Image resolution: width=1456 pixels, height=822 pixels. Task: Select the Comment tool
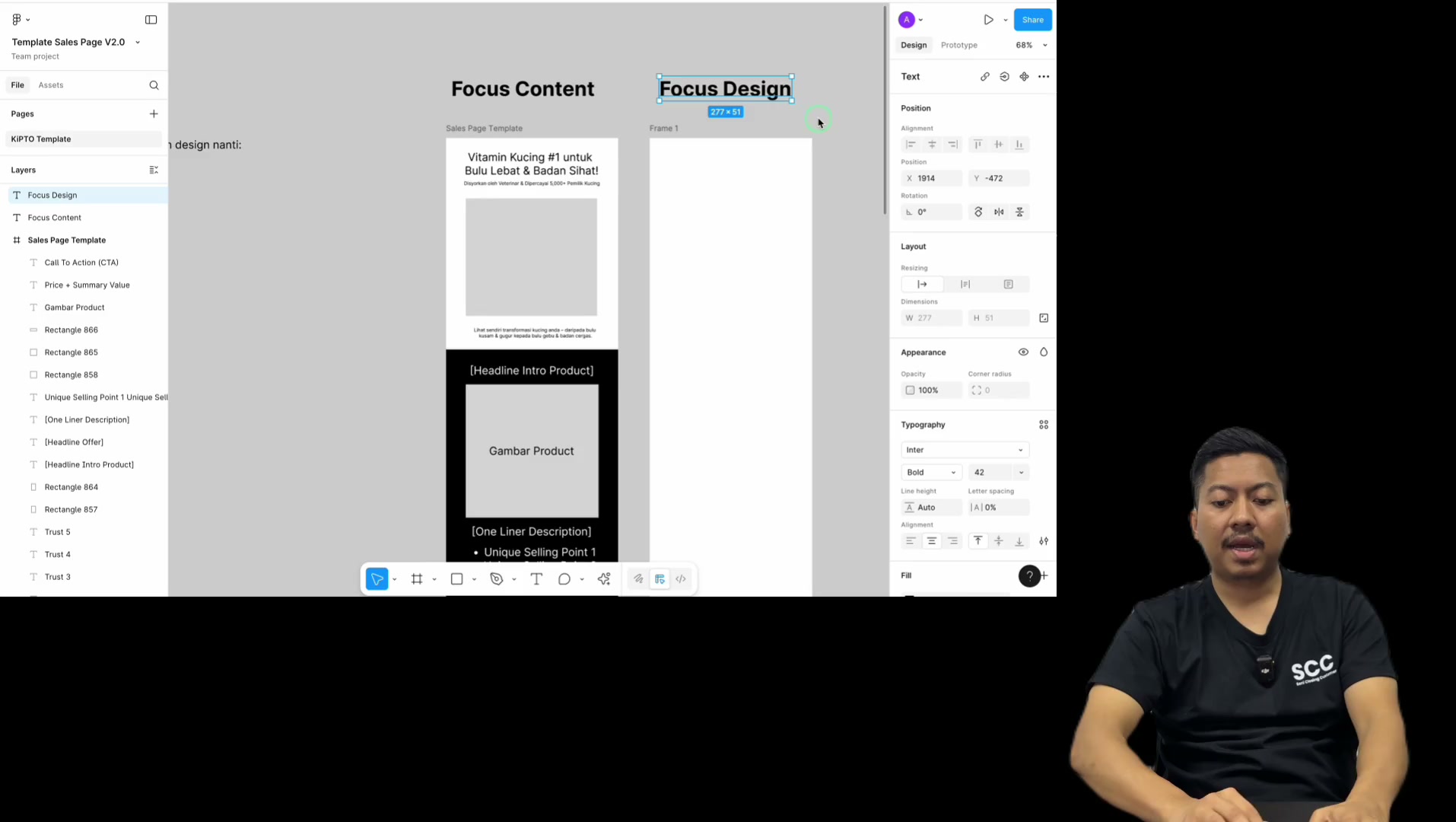pos(564,579)
